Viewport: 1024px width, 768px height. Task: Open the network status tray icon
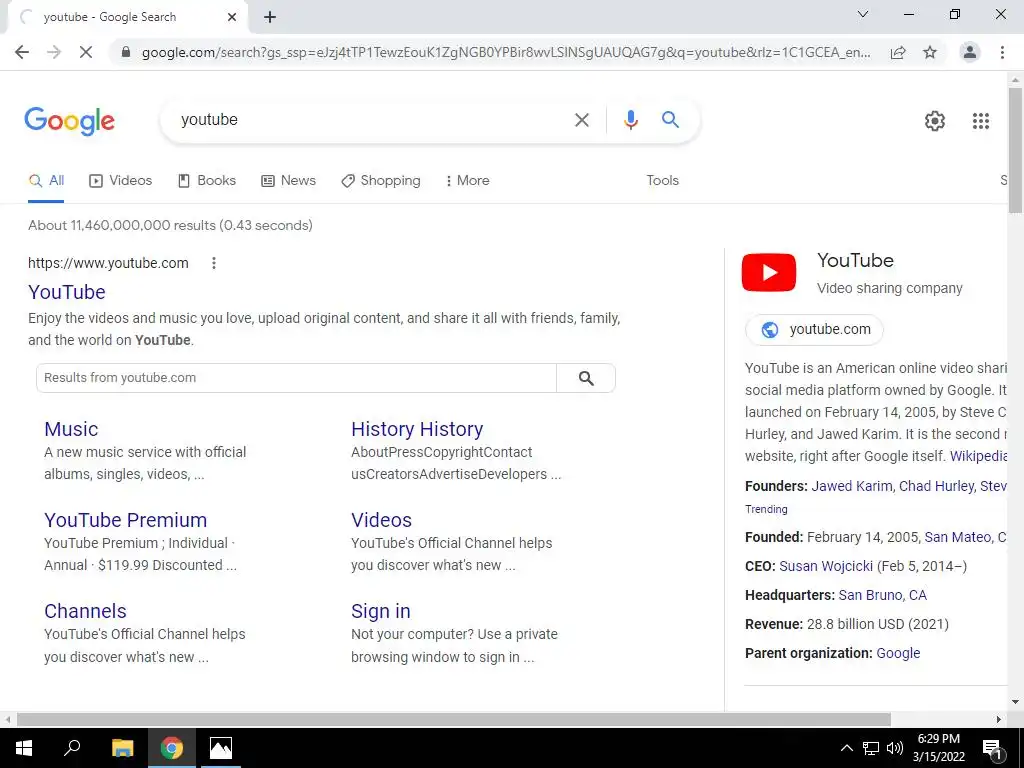pos(871,748)
